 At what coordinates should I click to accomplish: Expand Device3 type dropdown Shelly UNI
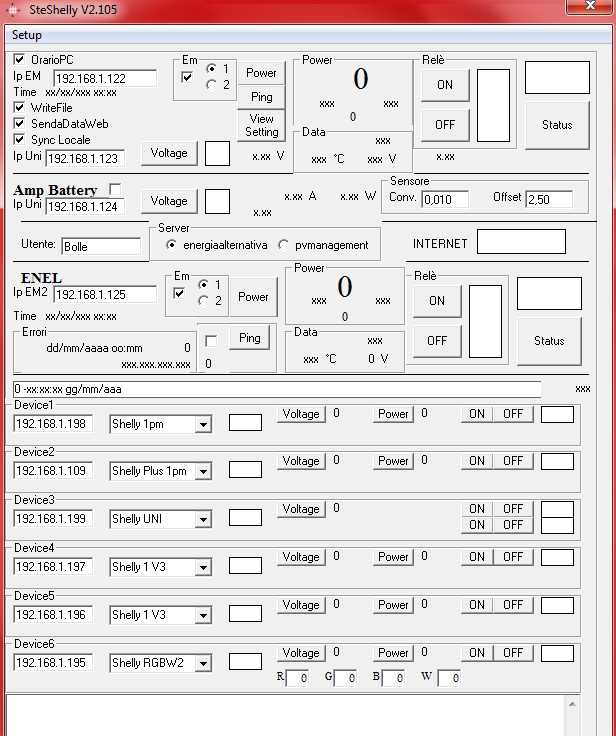(203, 519)
